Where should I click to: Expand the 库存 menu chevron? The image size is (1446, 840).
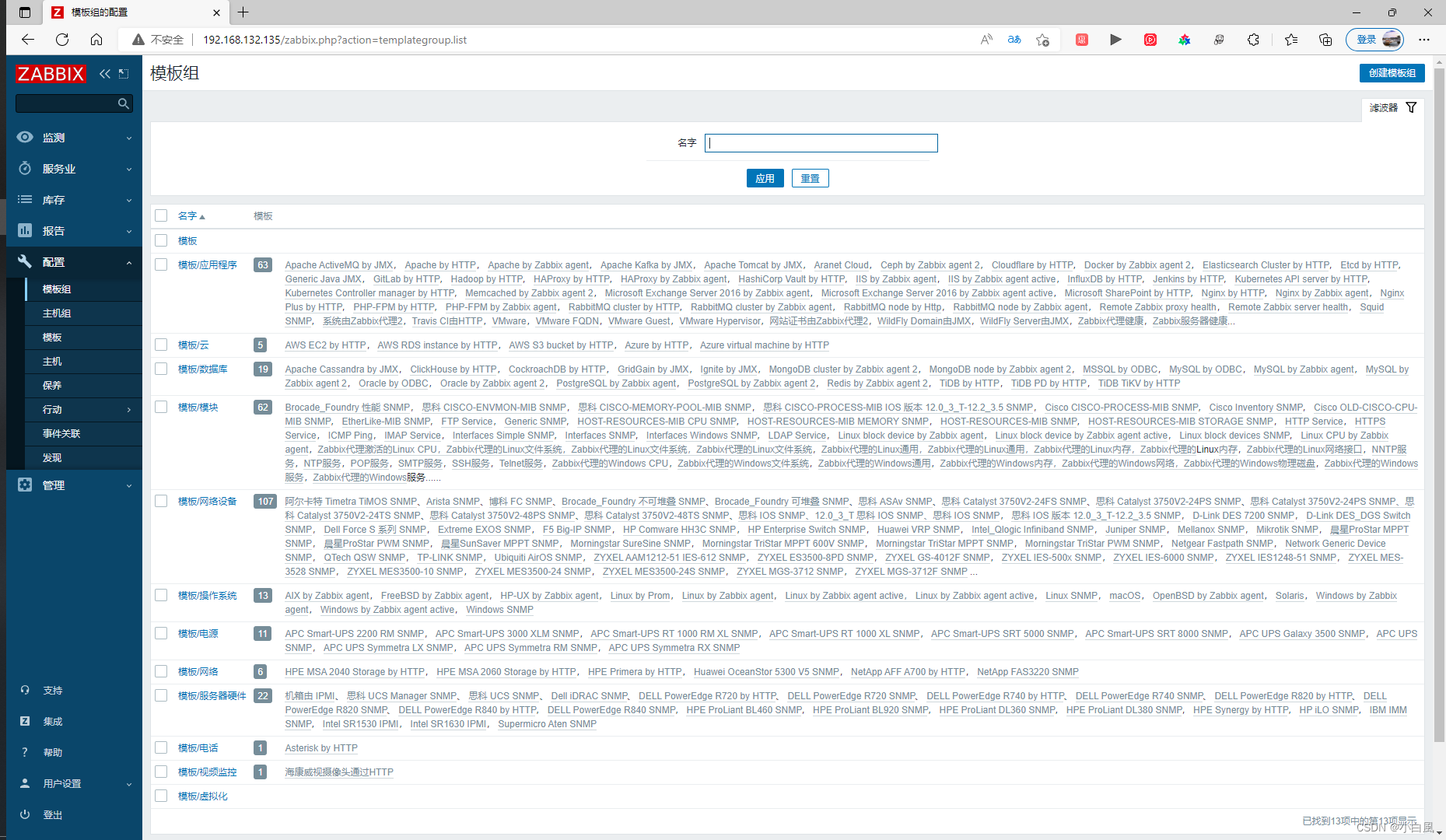pos(129,200)
